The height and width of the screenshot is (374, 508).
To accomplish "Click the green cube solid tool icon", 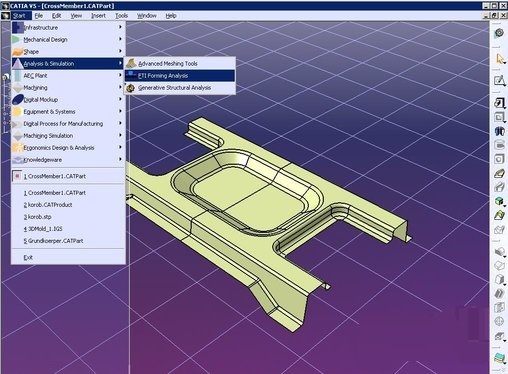I will pyautogui.click(x=499, y=201).
